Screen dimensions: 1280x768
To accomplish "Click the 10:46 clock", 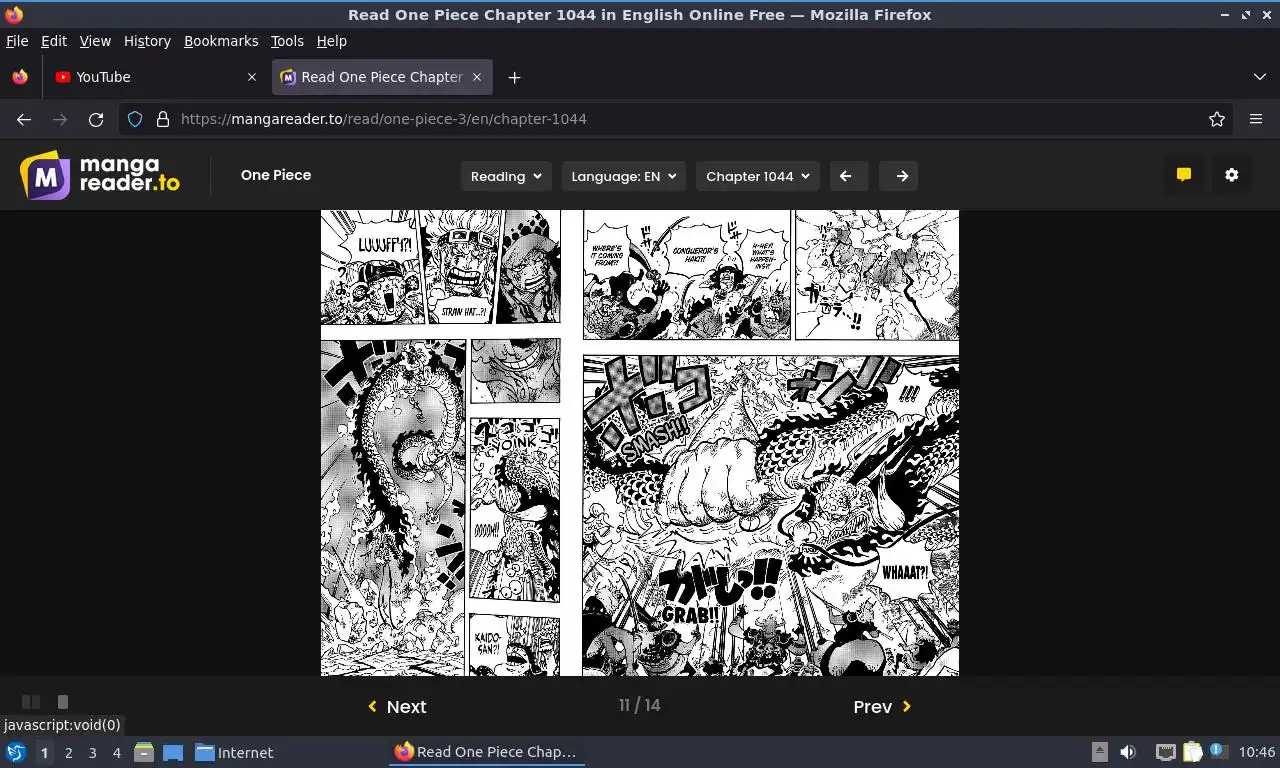I will 1257,752.
